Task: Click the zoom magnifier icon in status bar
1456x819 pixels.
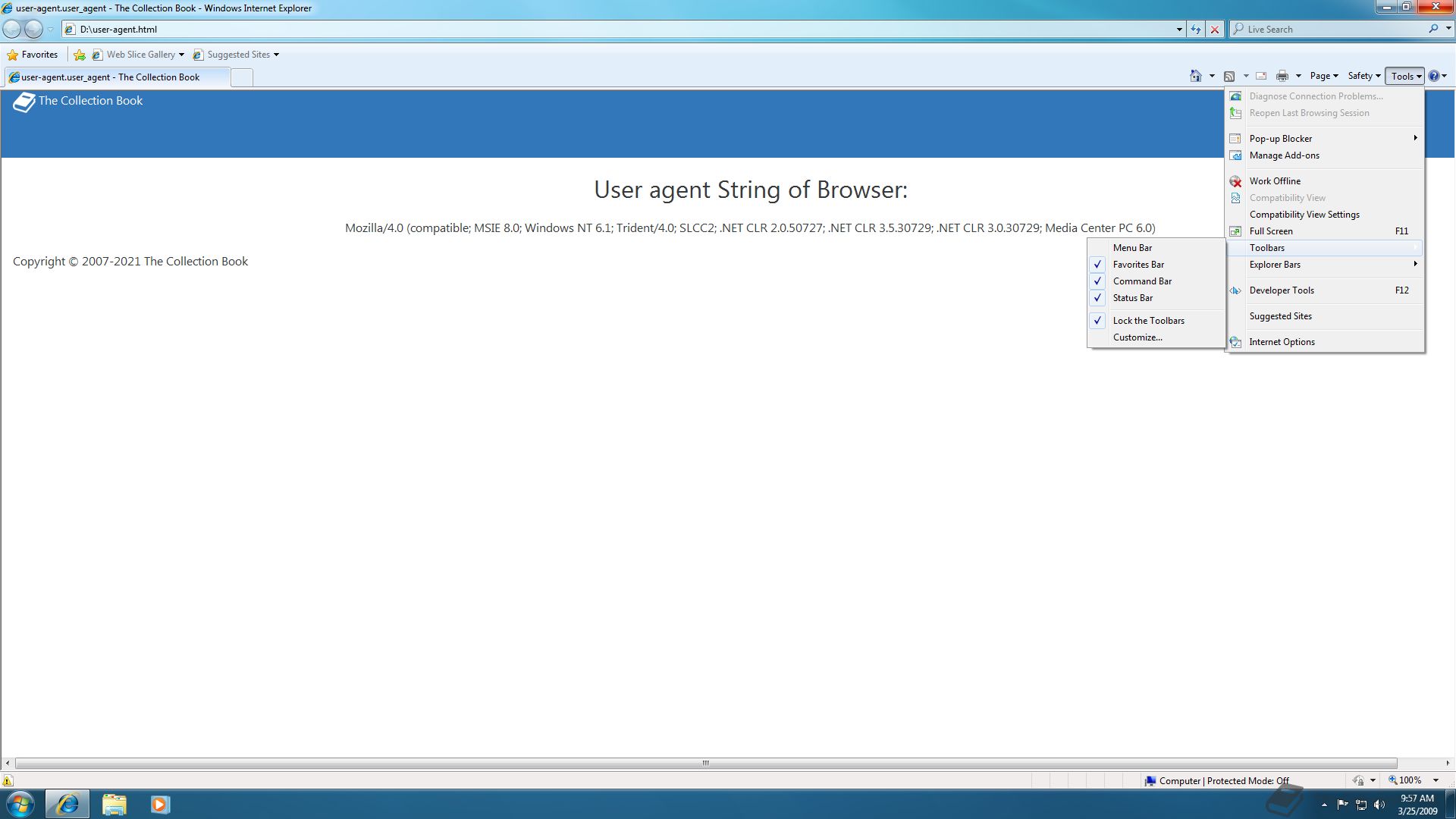Action: coord(1392,780)
